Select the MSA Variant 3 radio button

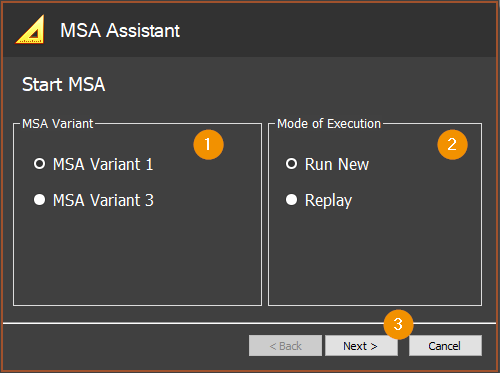(39, 200)
